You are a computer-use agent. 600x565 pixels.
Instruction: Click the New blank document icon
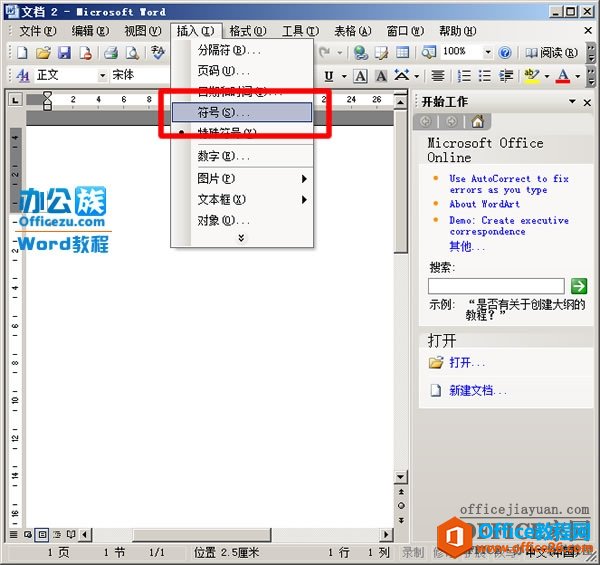tap(22, 52)
